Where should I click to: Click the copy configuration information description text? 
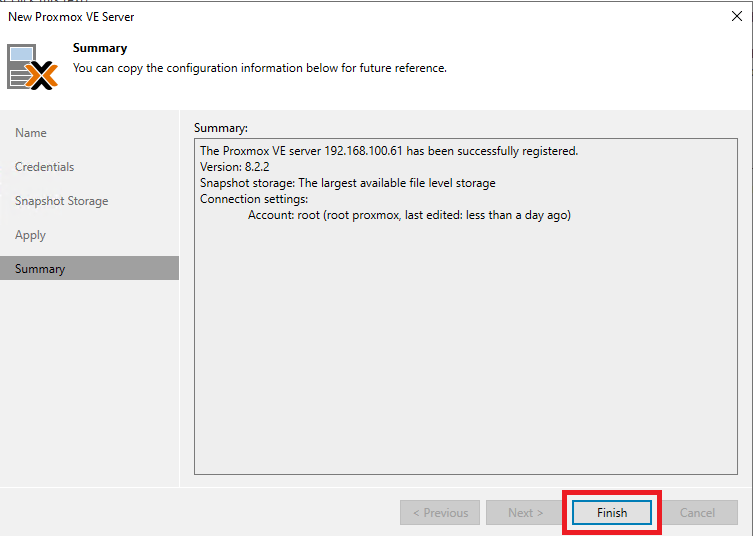tap(259, 68)
